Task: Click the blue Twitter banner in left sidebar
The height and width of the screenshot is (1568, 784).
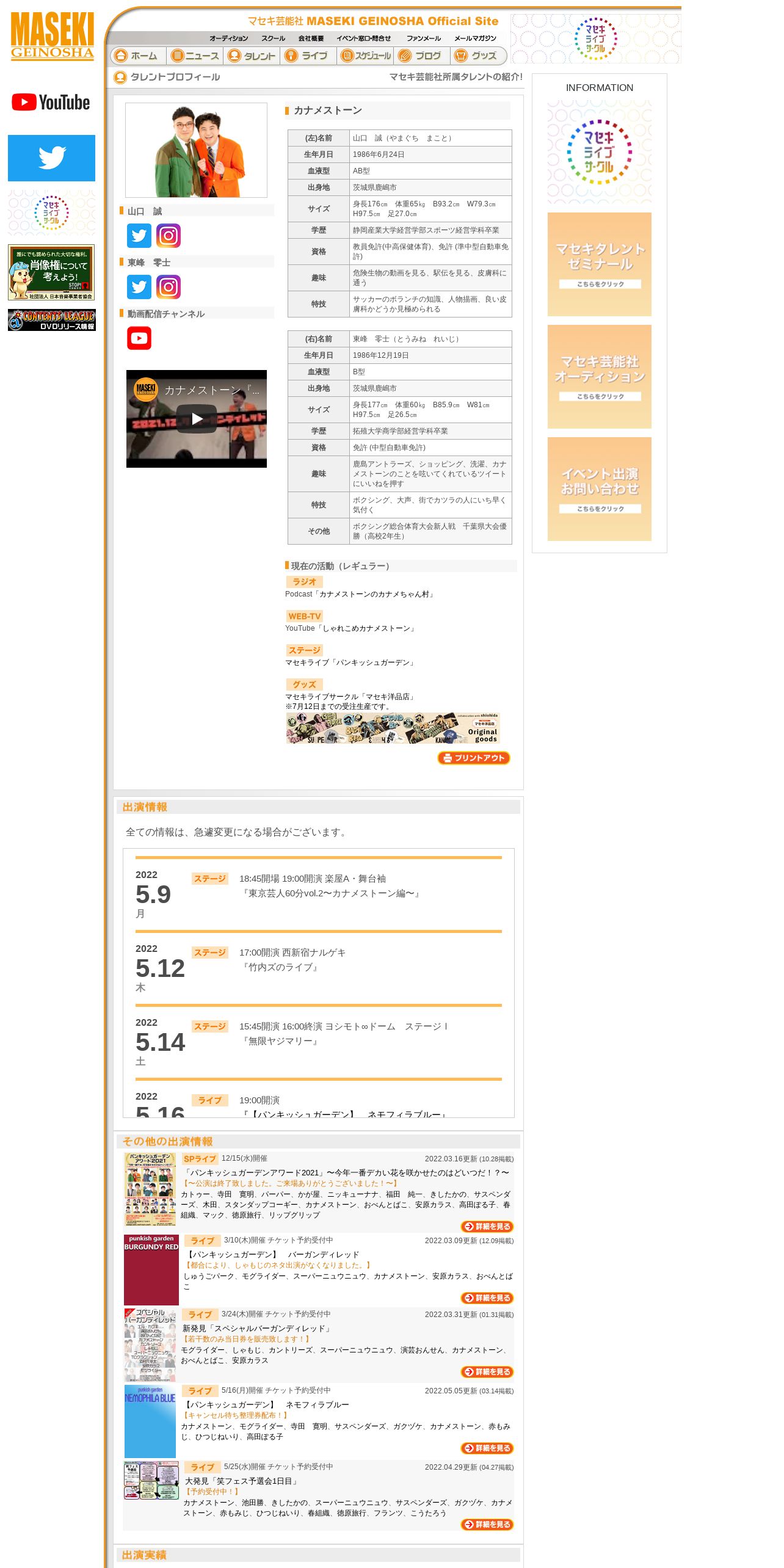Action: (x=51, y=158)
